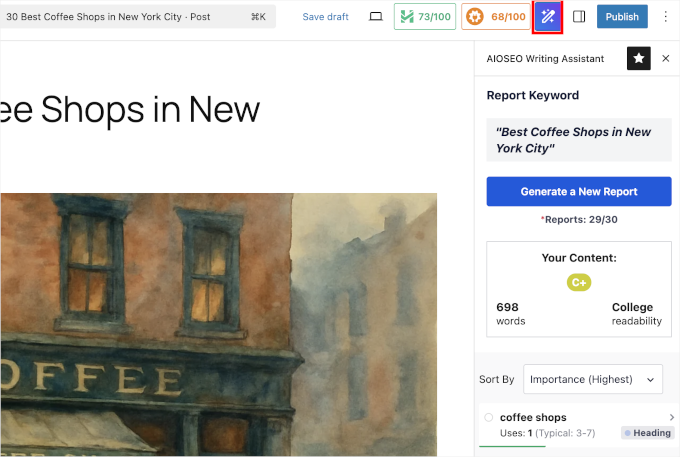Click the star pin icon in sidebar
This screenshot has height=457, width=680.
click(x=638, y=59)
